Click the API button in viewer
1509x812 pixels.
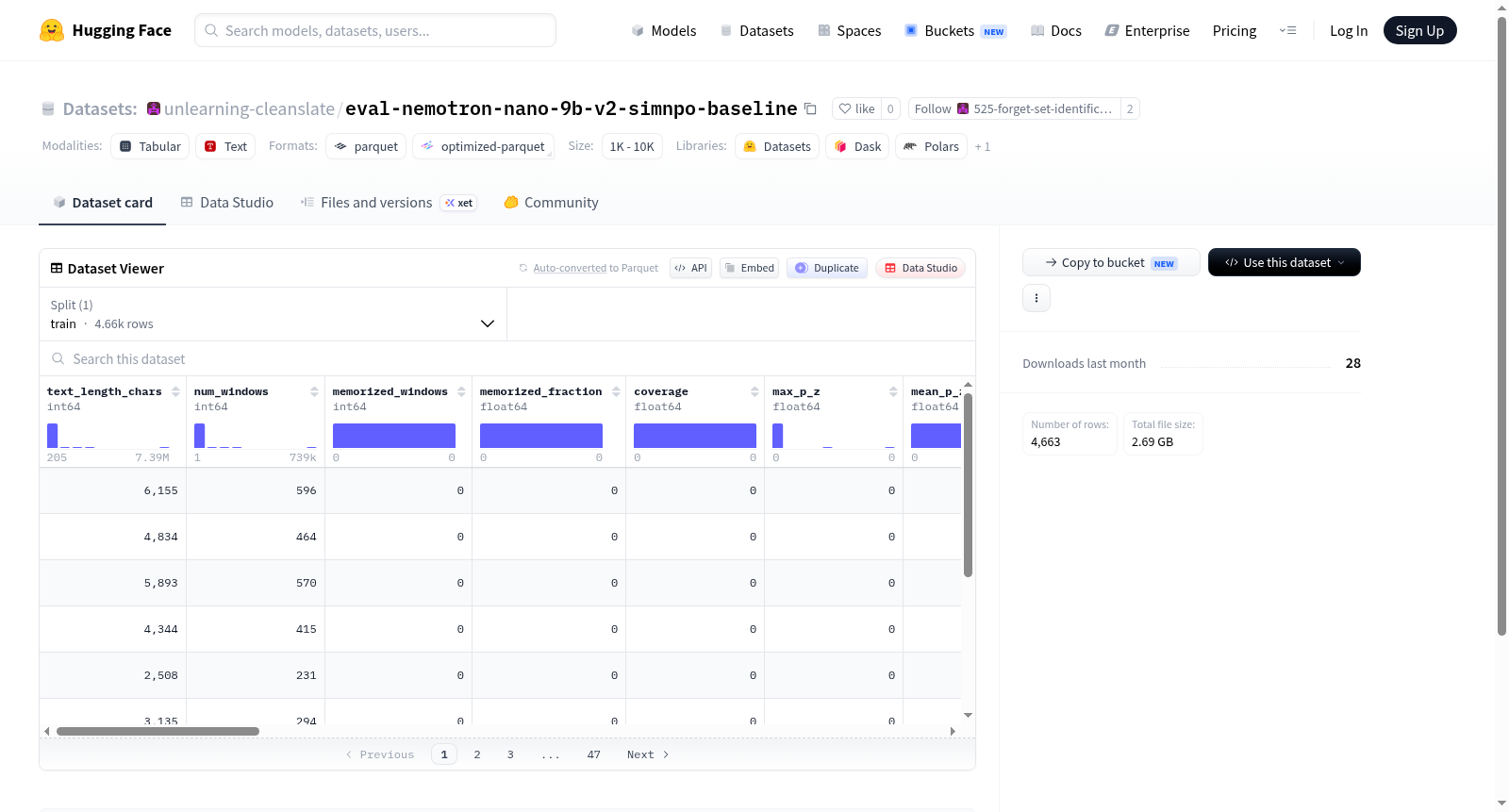coord(690,268)
